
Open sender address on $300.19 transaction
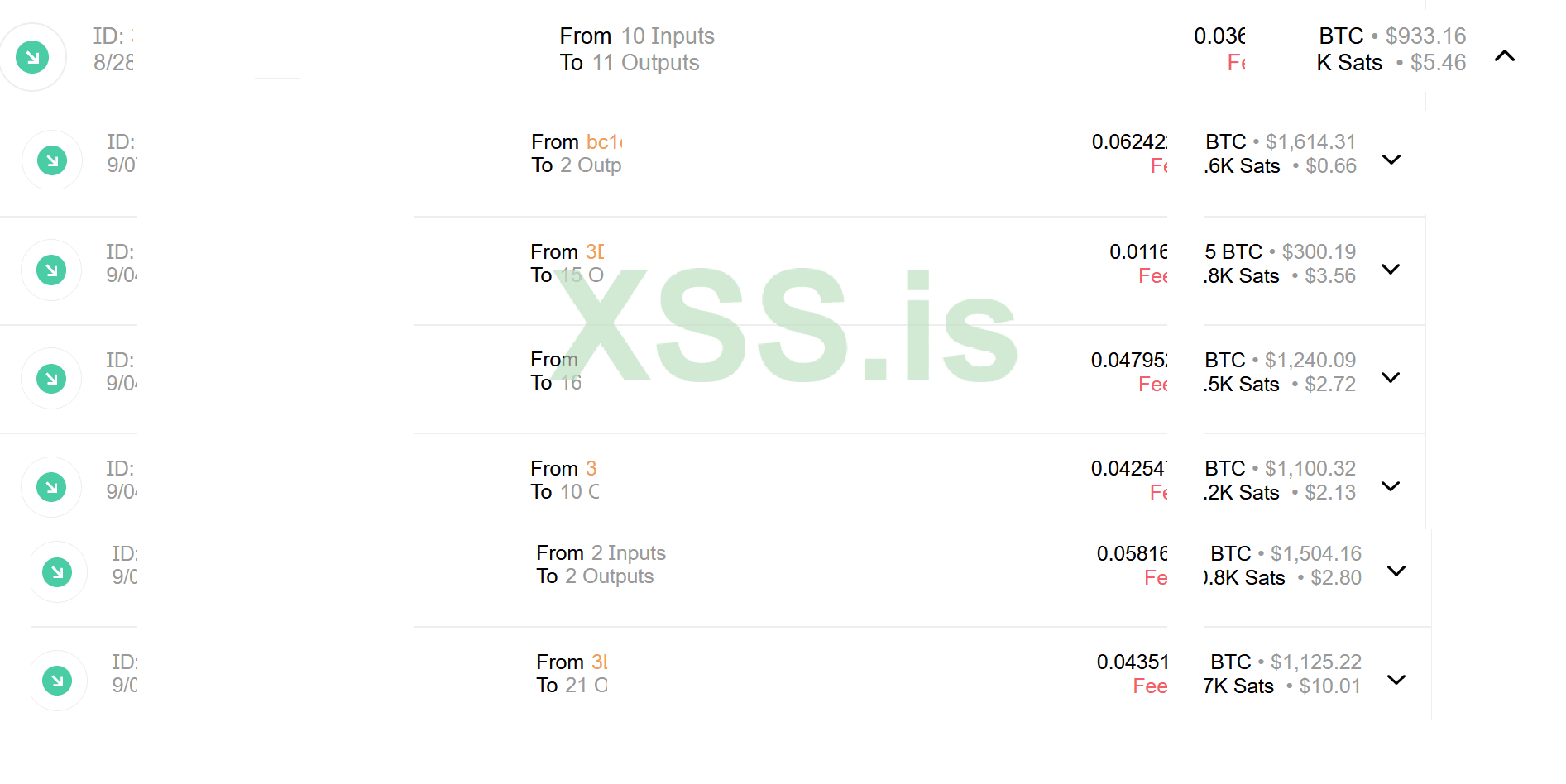(x=595, y=251)
